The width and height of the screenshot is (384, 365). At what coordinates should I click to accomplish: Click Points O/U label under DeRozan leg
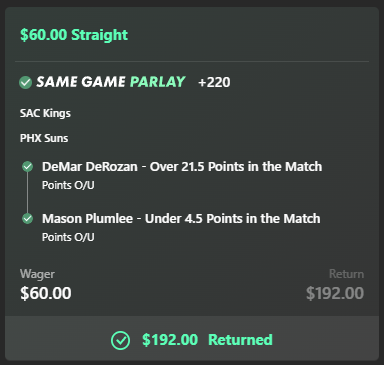68,185
